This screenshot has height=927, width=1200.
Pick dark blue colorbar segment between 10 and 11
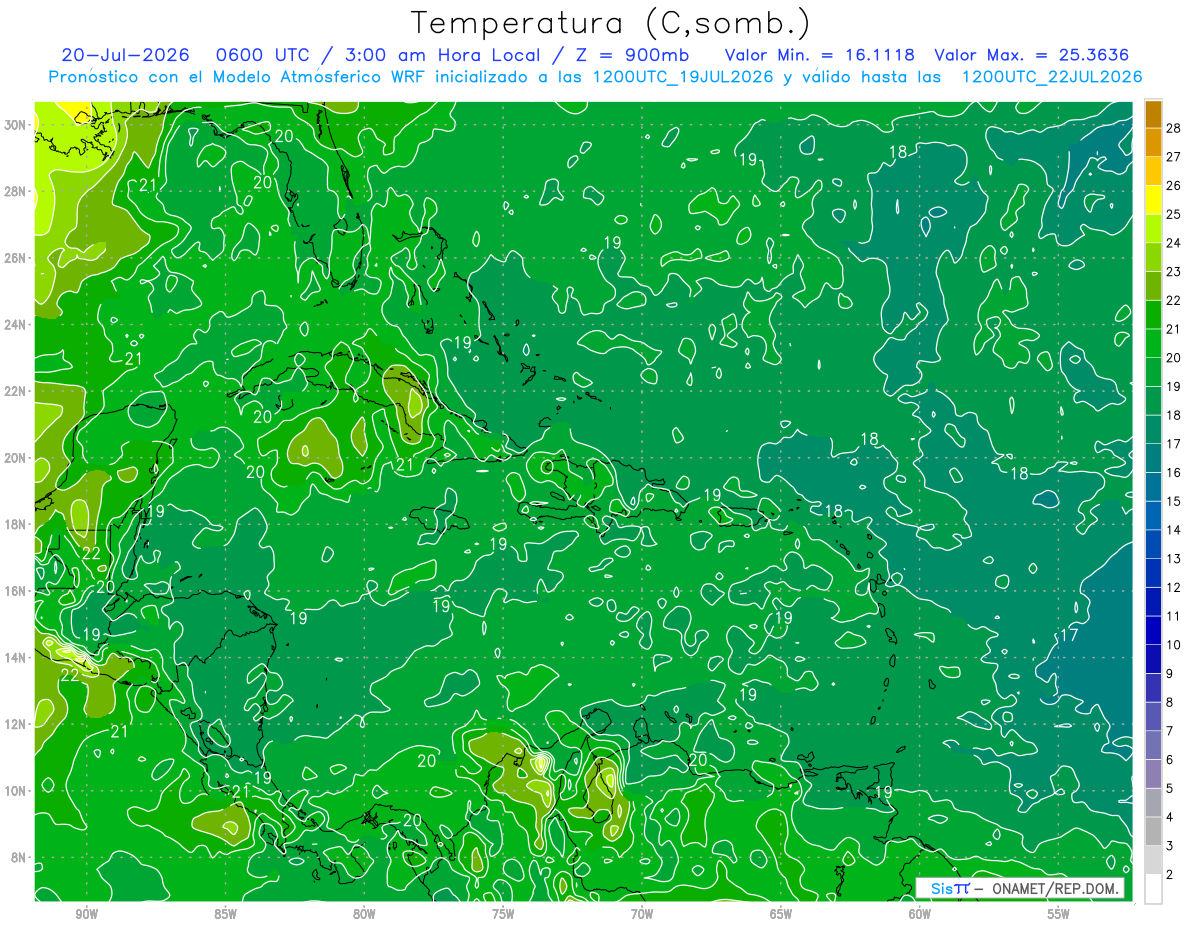point(1153,631)
